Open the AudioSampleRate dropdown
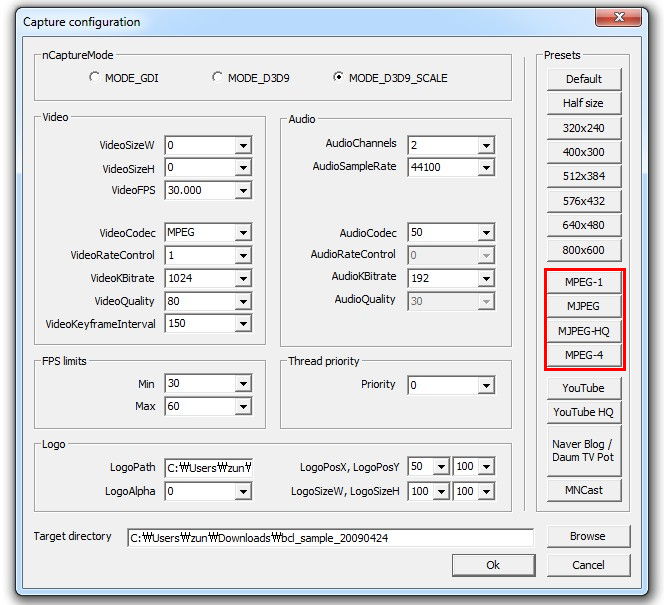Screen dimensions: 664x605 tap(486, 167)
